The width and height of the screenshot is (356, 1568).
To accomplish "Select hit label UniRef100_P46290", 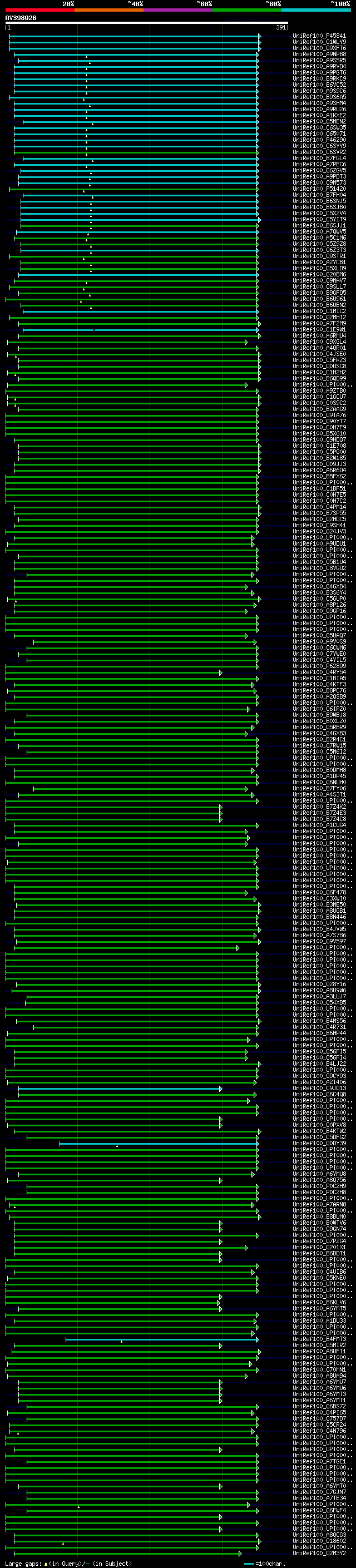I will click(x=319, y=140).
